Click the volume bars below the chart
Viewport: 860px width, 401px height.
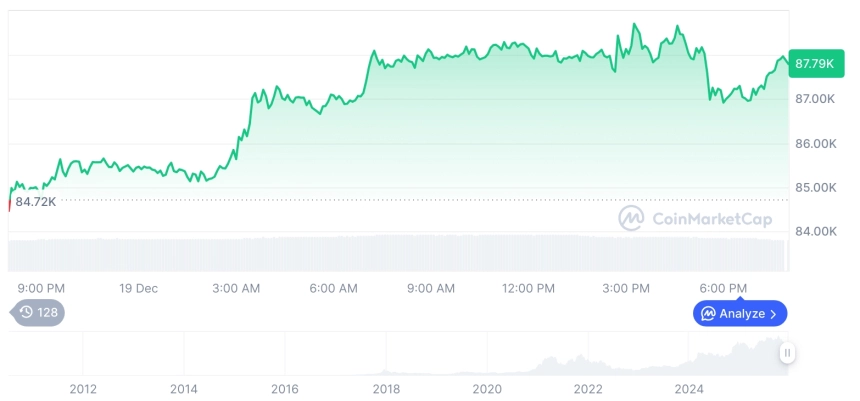pyautogui.click(x=400, y=253)
